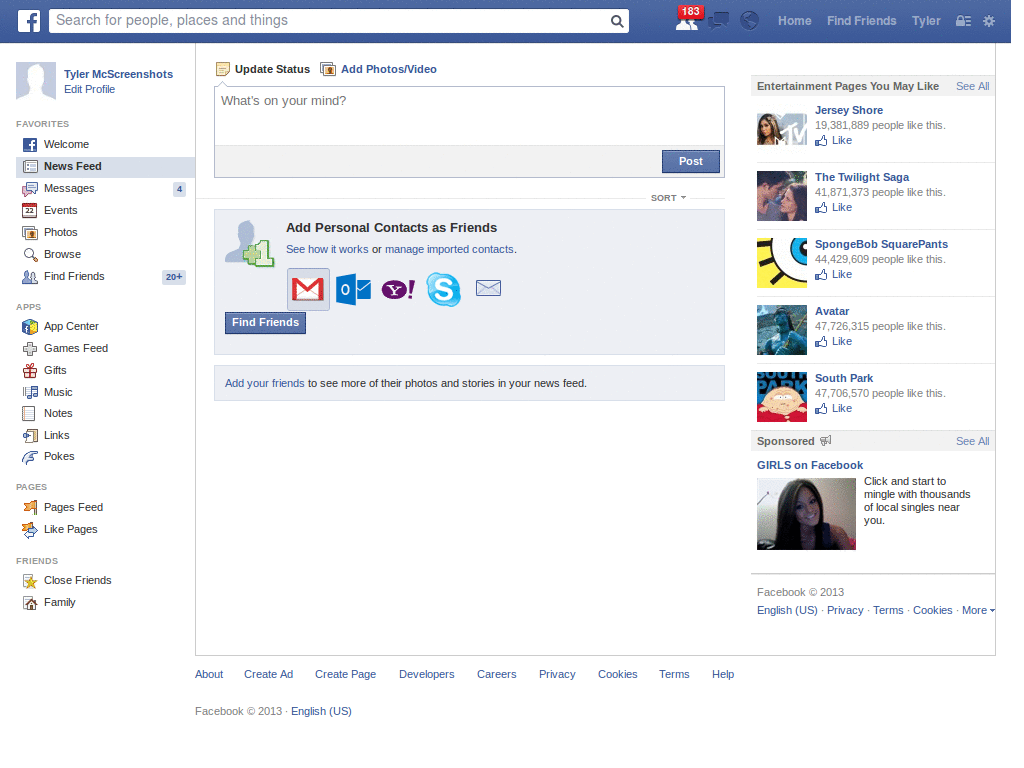
Task: Select the Gmail contacts icon
Action: click(x=308, y=289)
